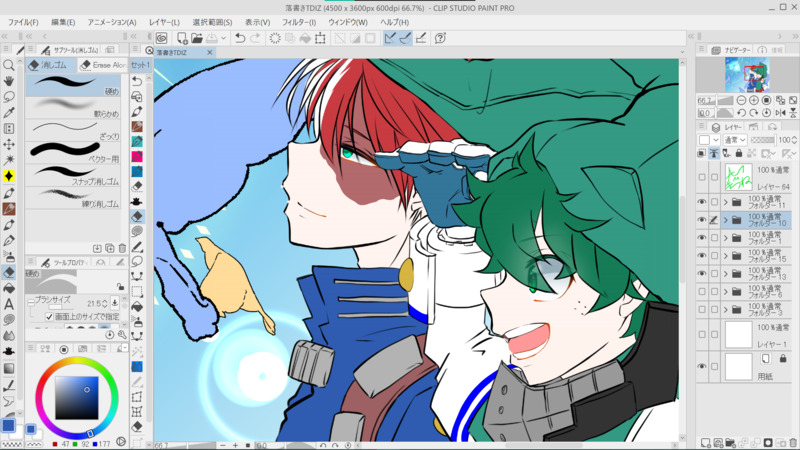Click the hue ring of color wheel

(77, 362)
